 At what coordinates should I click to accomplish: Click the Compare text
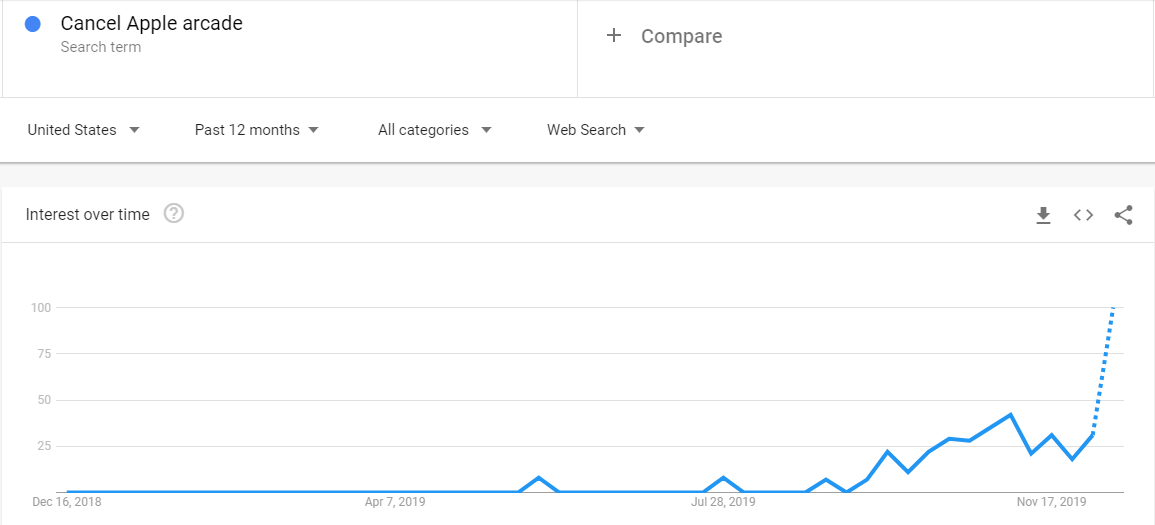pos(681,36)
